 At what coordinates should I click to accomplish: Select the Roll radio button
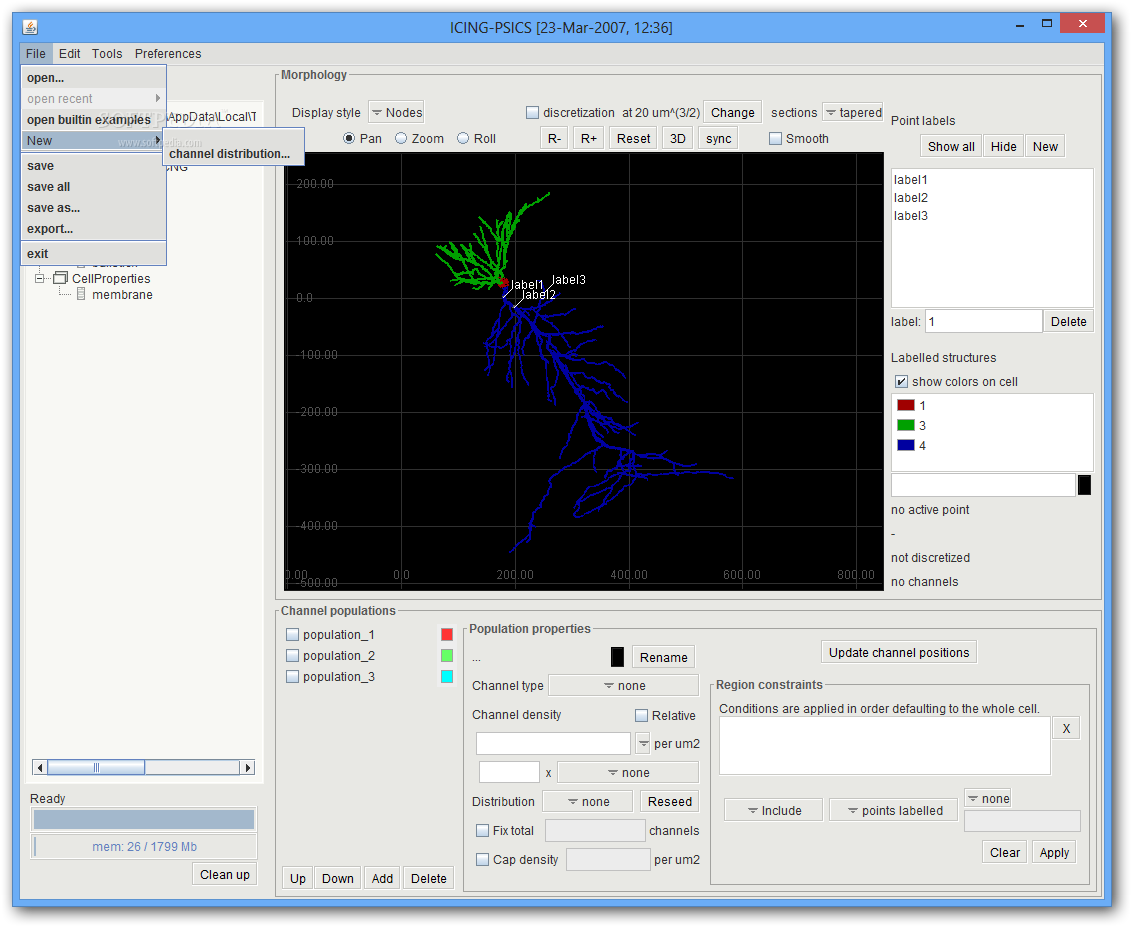click(x=463, y=139)
